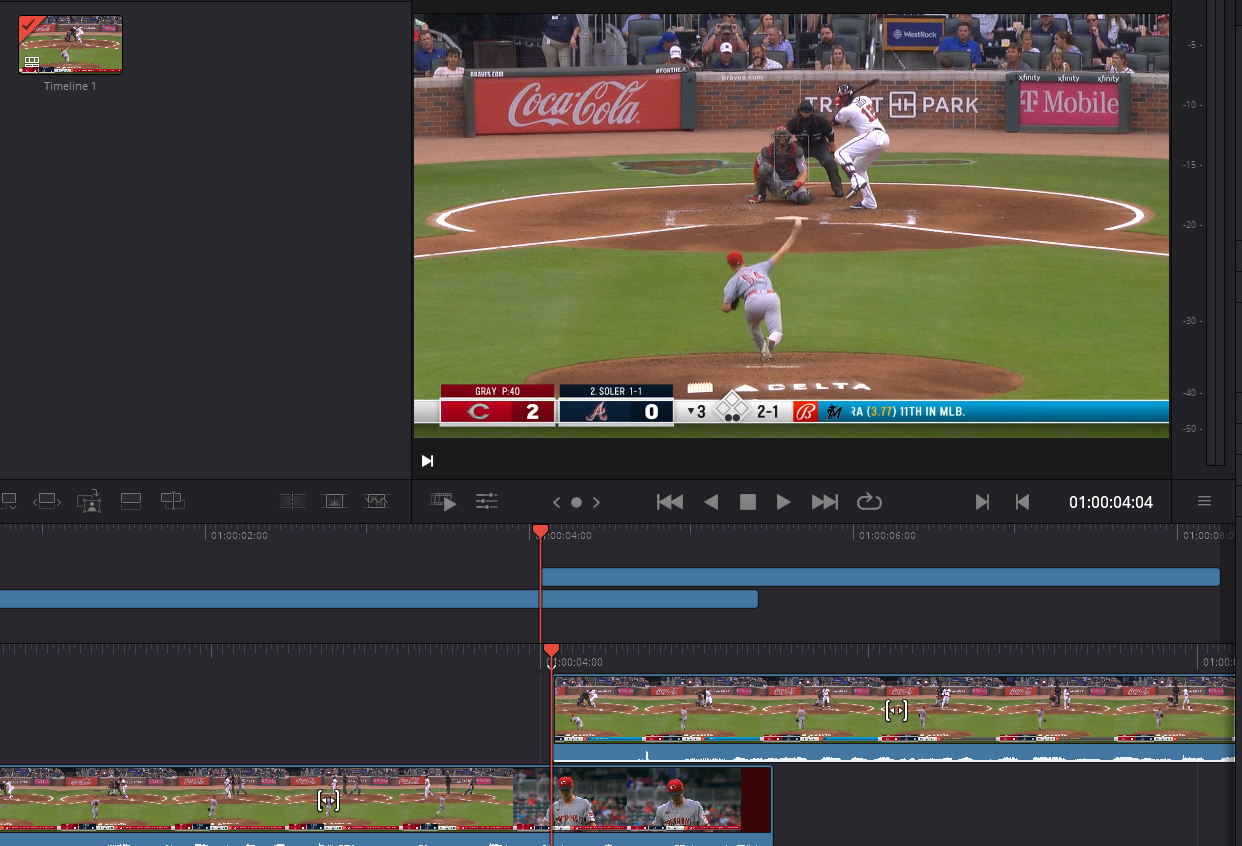The height and width of the screenshot is (846, 1242).
Task: Click the jog wheel dot control
Action: 576,502
